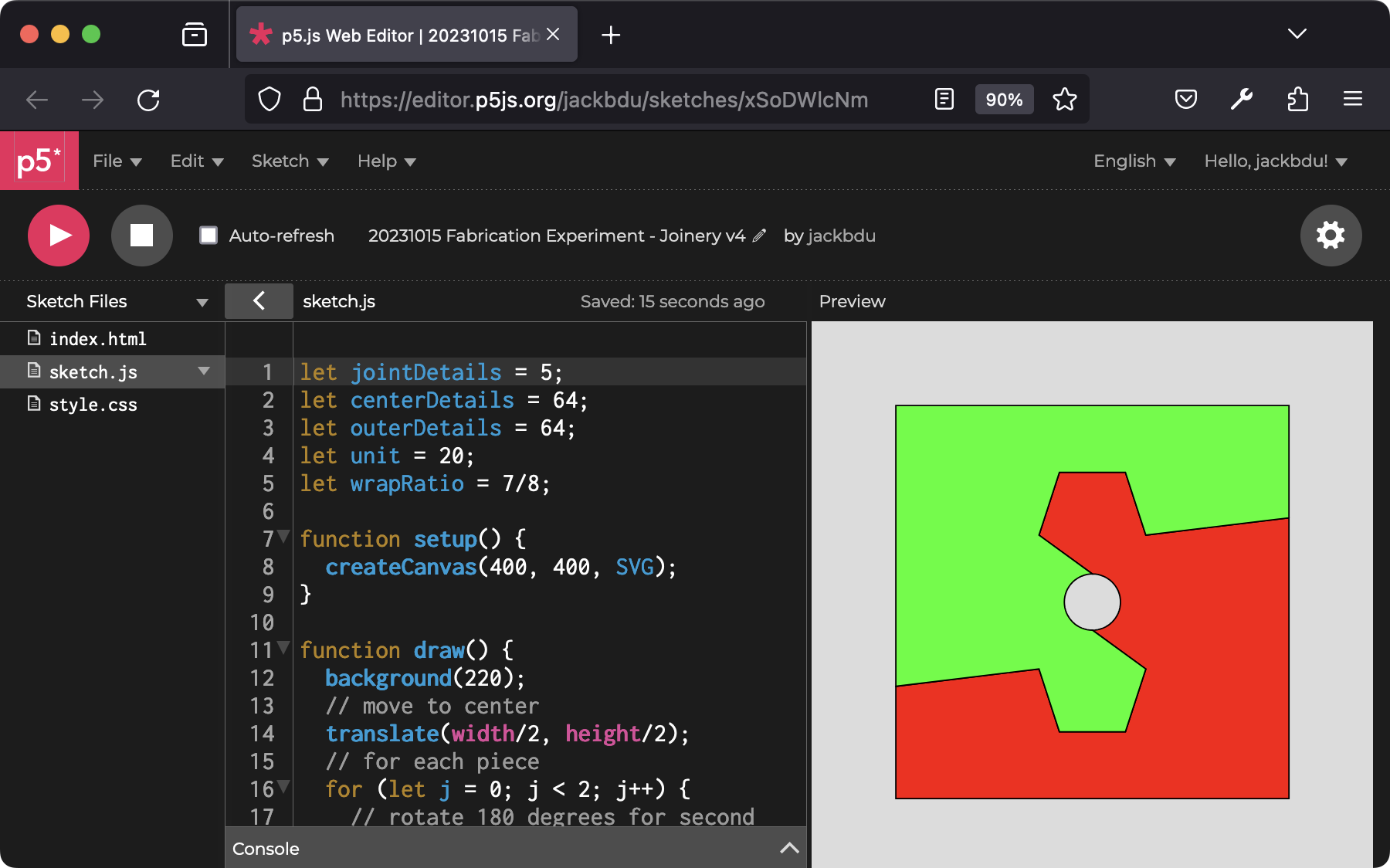Open the sketch settings gear
Viewport: 1390px width, 868px height.
(x=1330, y=236)
